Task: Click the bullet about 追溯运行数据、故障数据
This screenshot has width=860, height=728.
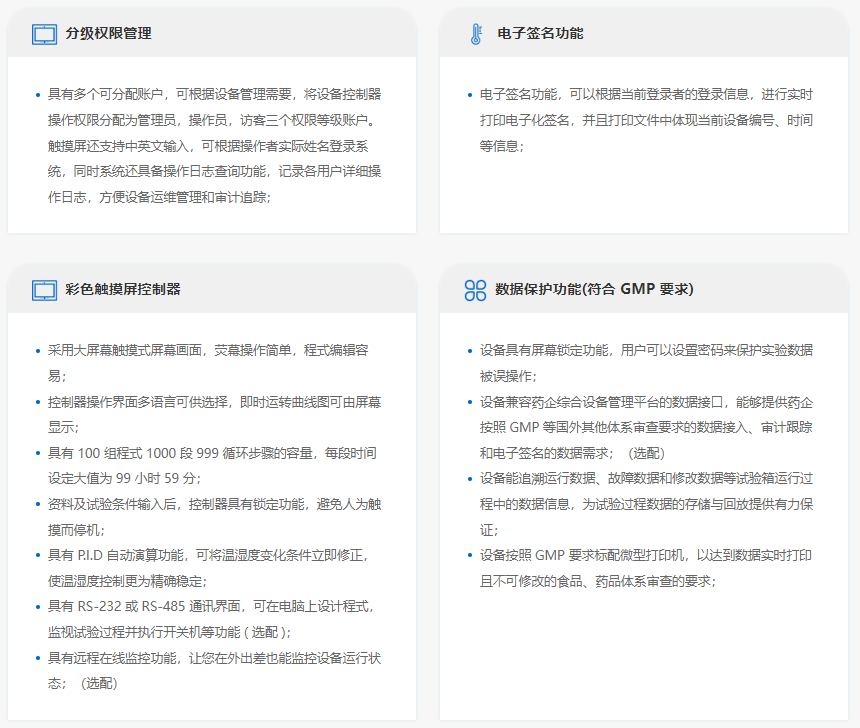Action: tap(646, 503)
